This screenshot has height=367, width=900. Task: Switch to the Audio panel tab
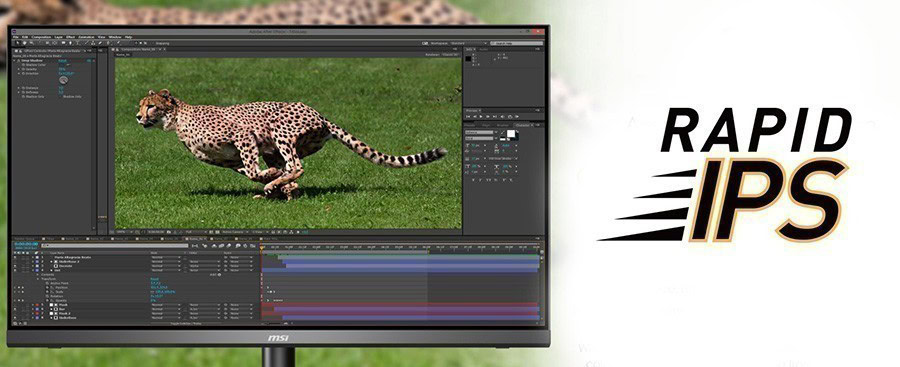pyautogui.click(x=484, y=49)
